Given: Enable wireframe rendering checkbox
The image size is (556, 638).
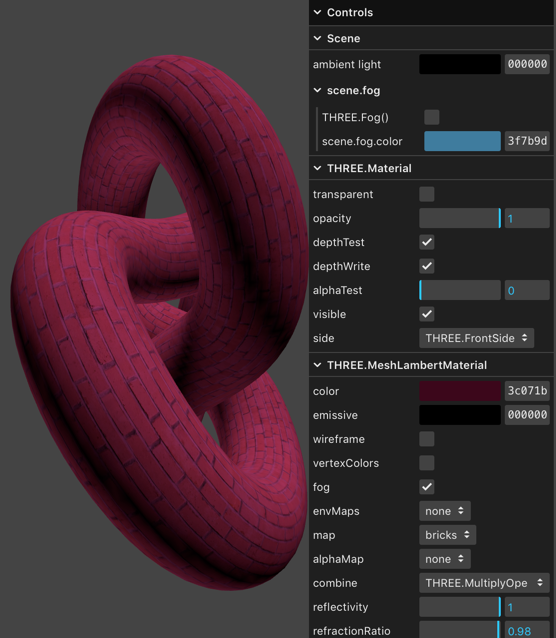Looking at the screenshot, I should (427, 439).
